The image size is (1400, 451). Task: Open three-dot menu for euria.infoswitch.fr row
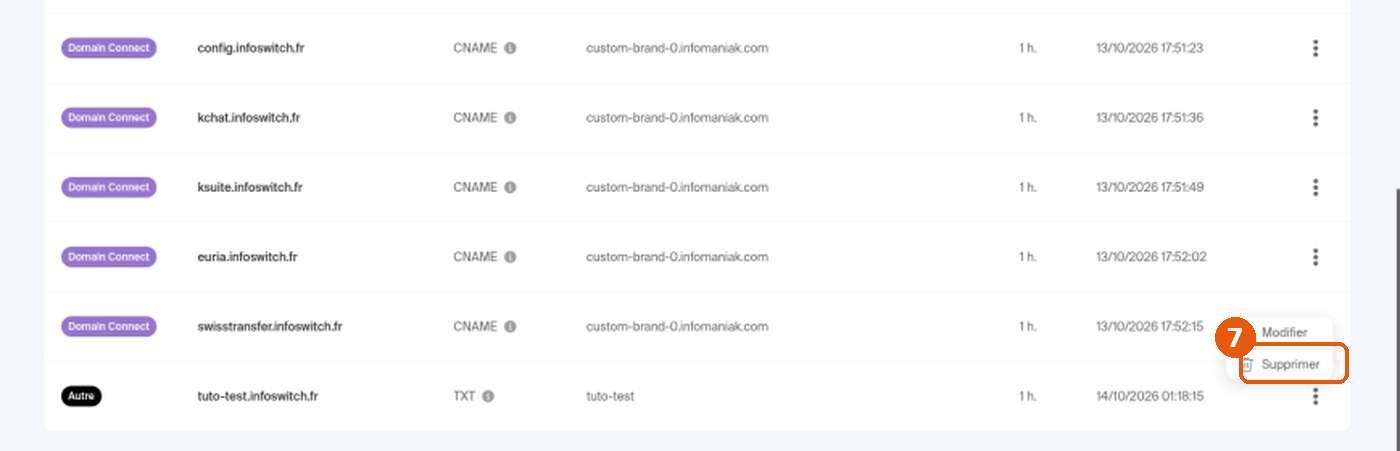1315,257
